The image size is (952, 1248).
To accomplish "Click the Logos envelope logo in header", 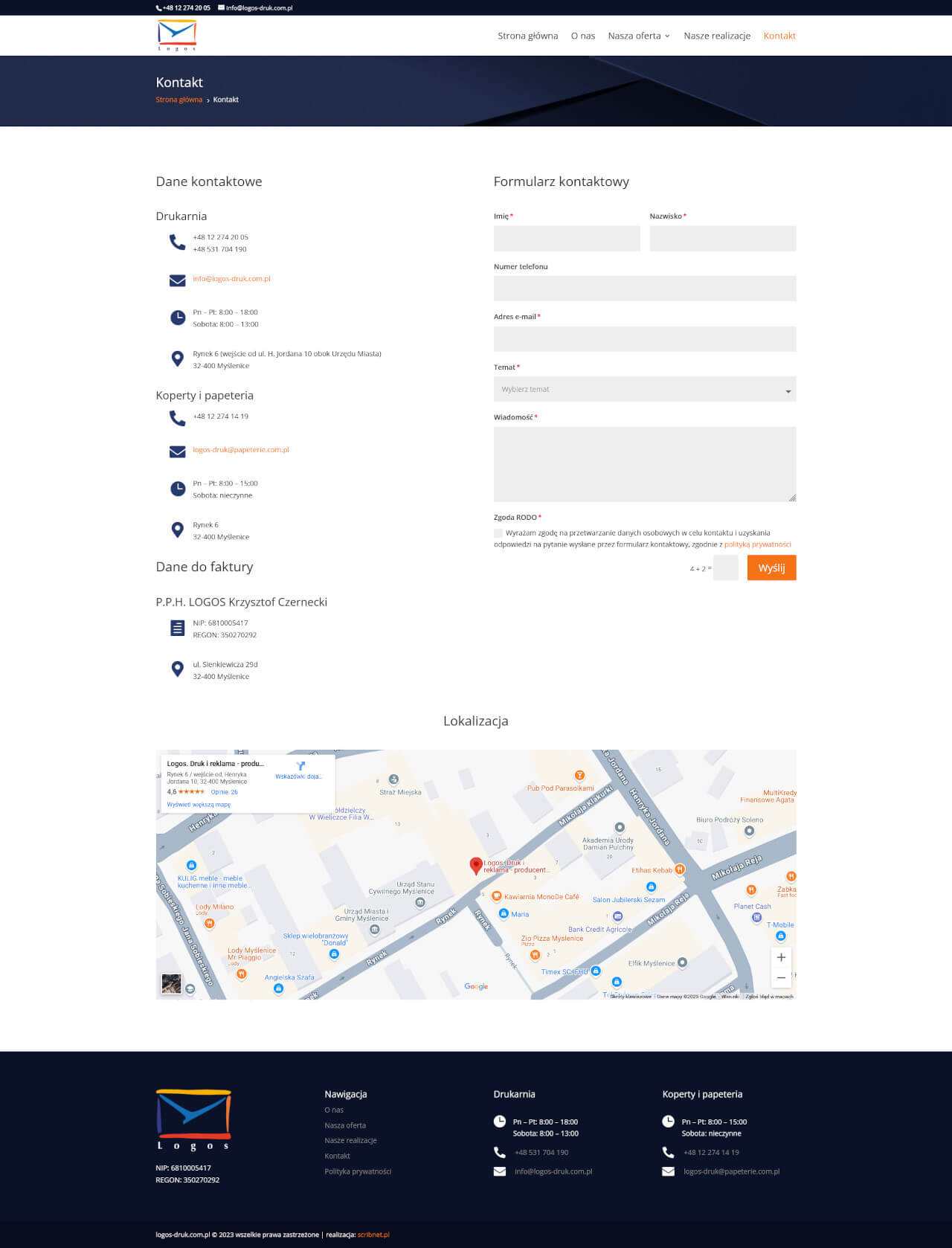I will point(177,35).
